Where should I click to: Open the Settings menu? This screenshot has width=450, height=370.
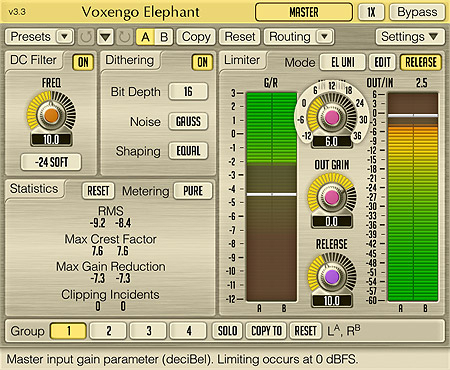click(410, 37)
